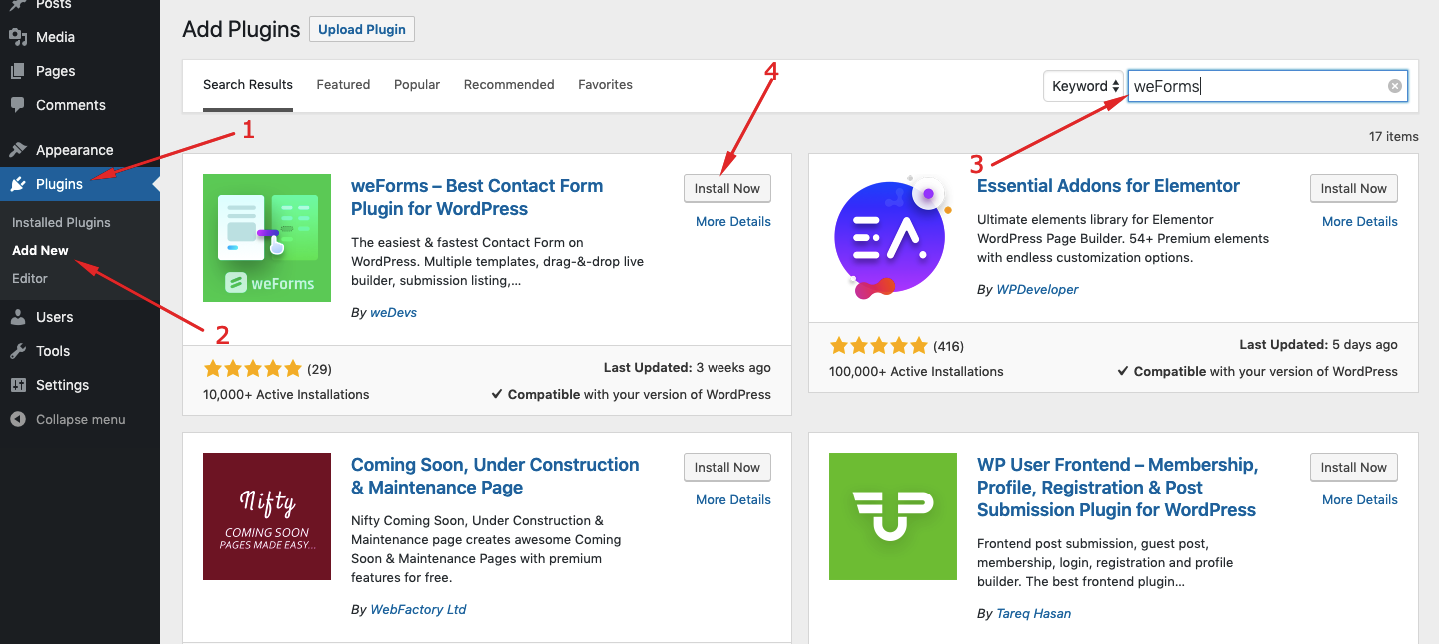Click the Settings sliders icon
1439x644 pixels.
point(17,385)
